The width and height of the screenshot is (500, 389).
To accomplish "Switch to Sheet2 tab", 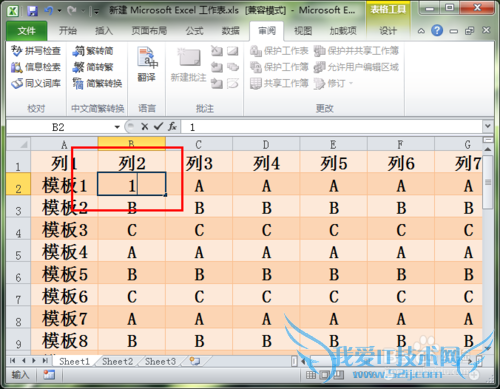I will tap(117, 361).
